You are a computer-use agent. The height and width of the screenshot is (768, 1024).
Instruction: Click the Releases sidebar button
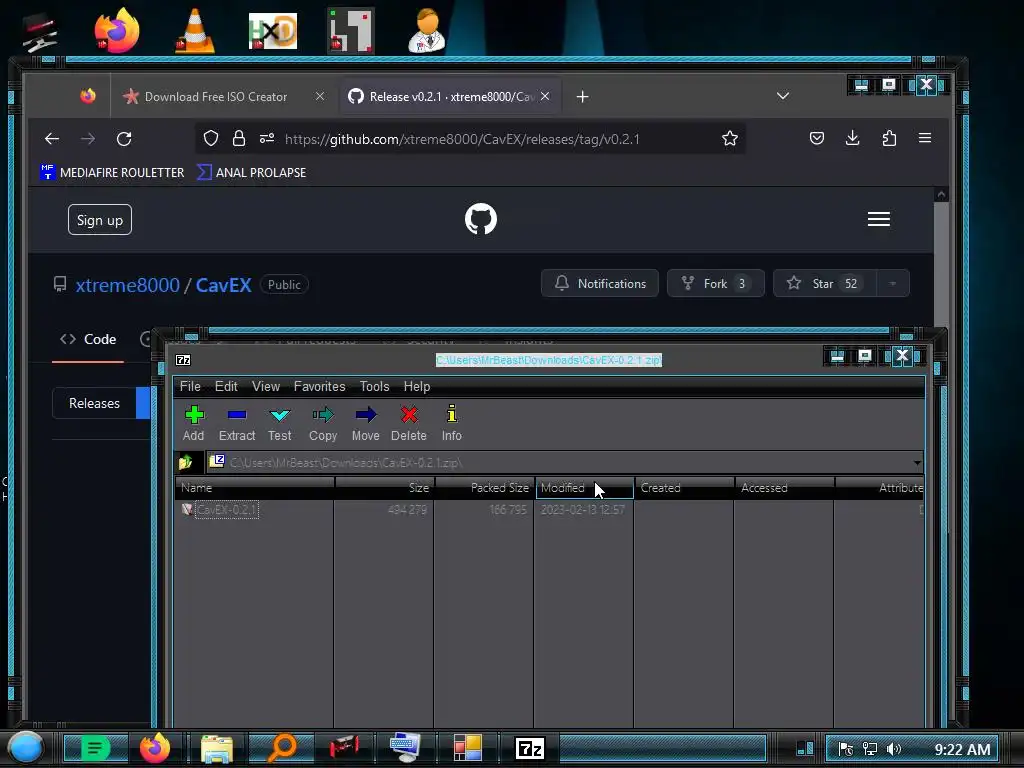pos(94,404)
